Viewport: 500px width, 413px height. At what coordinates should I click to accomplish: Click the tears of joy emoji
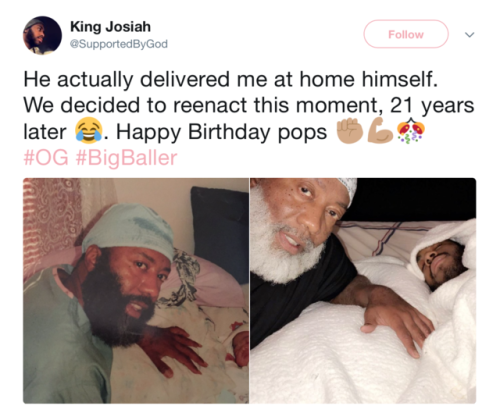pyautogui.click(x=88, y=131)
